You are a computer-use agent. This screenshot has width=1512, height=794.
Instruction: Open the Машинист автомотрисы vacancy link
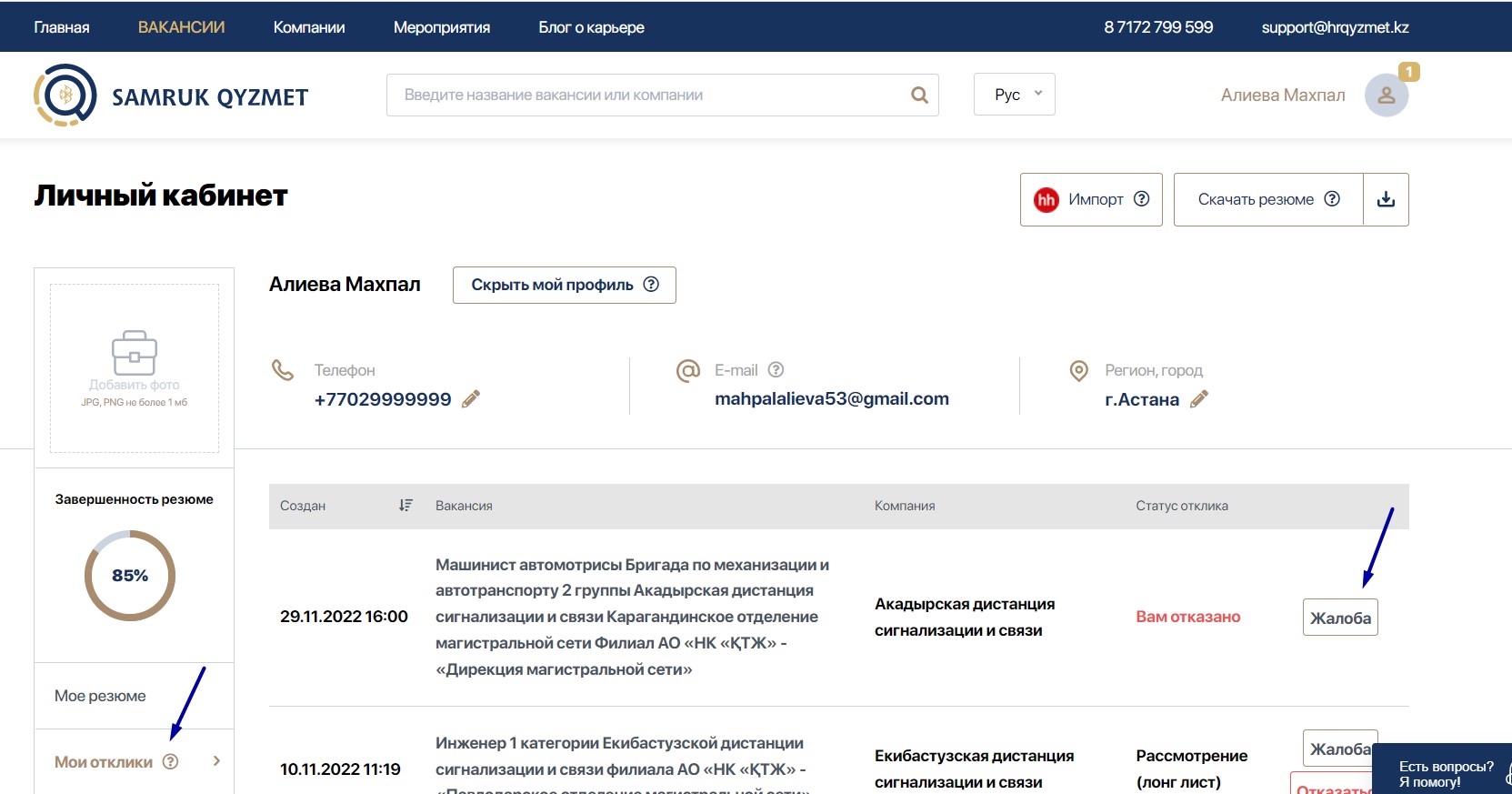point(633,617)
